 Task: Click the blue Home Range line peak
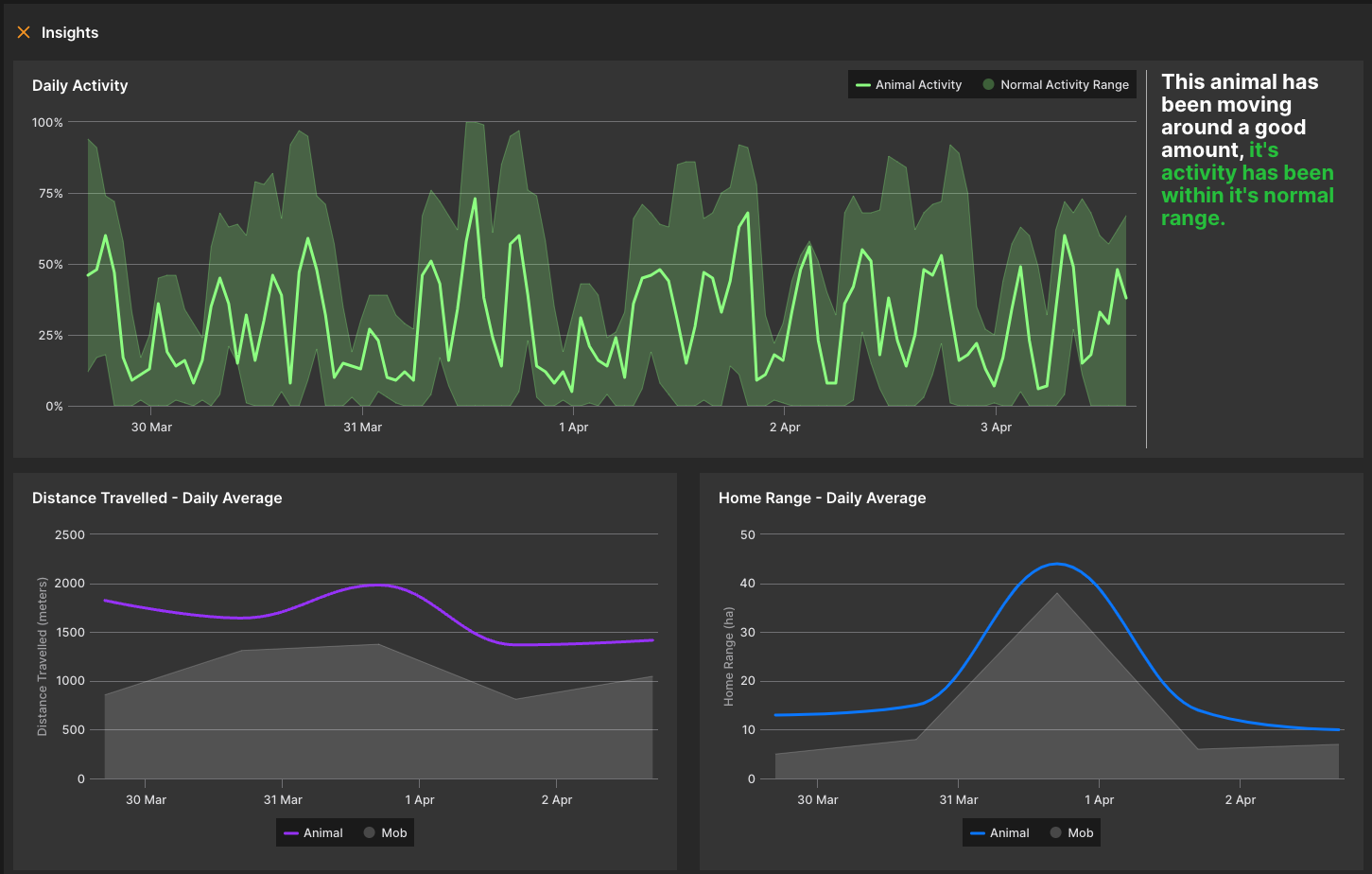tap(1056, 564)
